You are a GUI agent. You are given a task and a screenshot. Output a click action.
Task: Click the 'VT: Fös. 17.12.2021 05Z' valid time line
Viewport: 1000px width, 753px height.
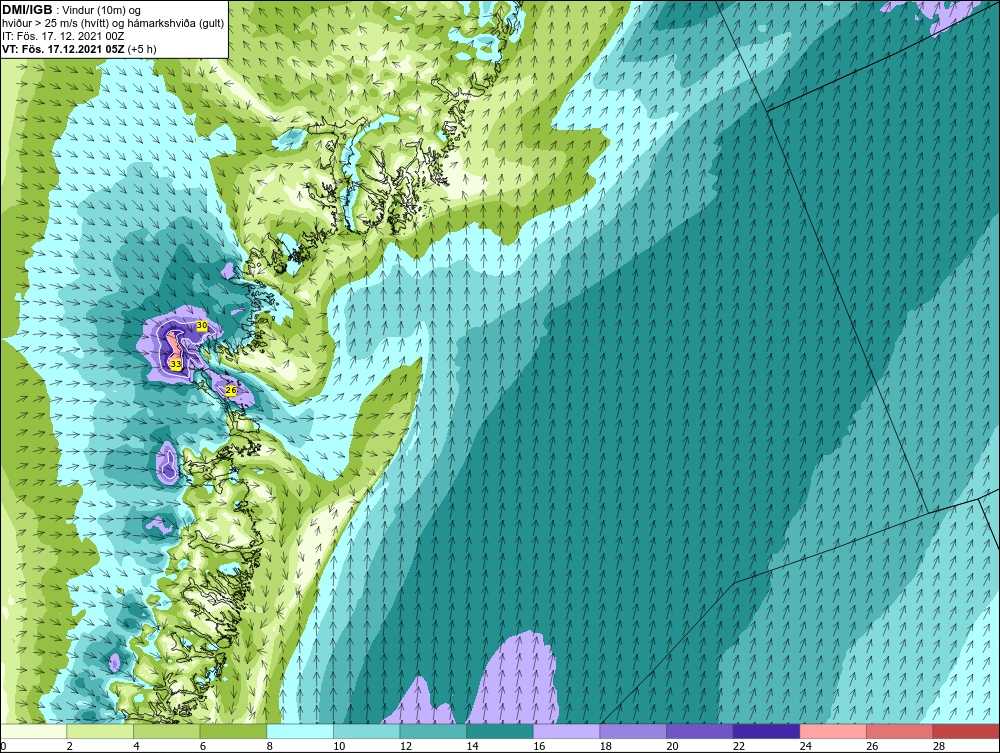click(64, 49)
